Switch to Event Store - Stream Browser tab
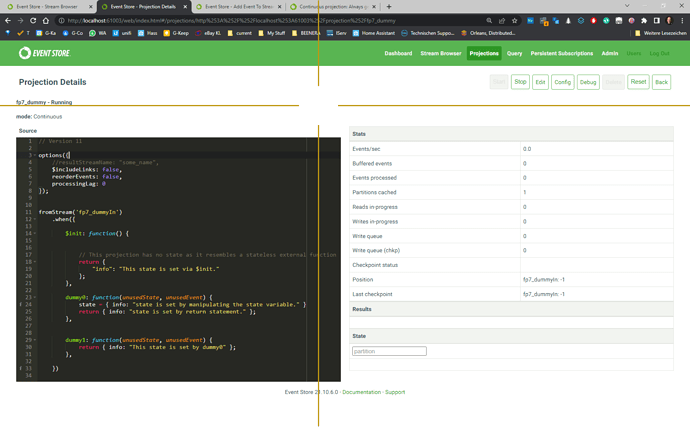 pos(48,7)
